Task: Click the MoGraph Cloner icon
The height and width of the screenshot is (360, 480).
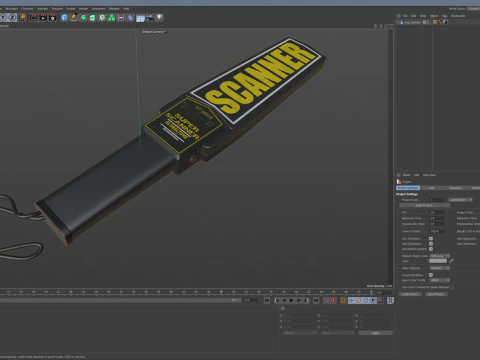Action: tap(102, 17)
